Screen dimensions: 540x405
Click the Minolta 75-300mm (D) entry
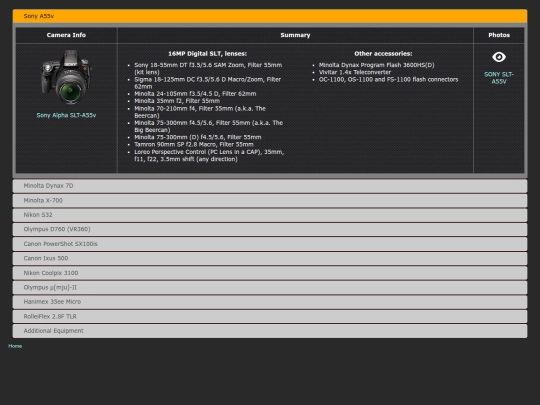point(198,137)
